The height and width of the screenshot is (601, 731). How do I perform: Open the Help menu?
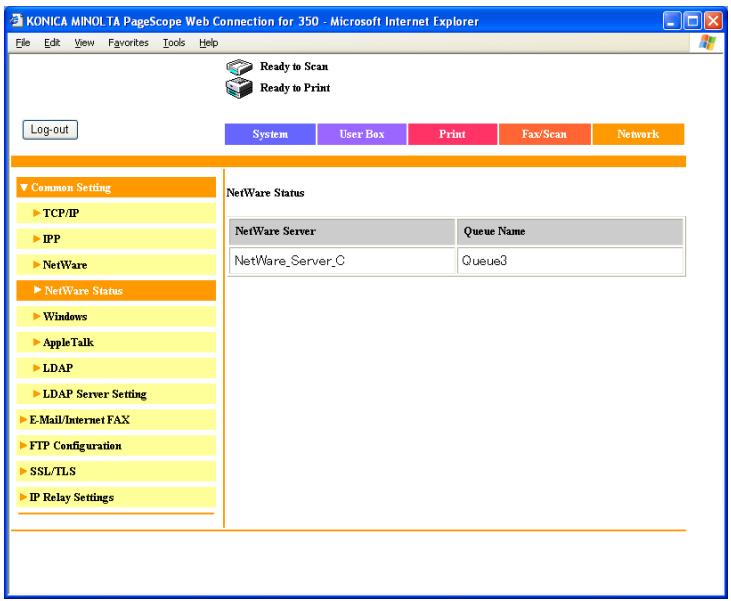click(x=208, y=43)
